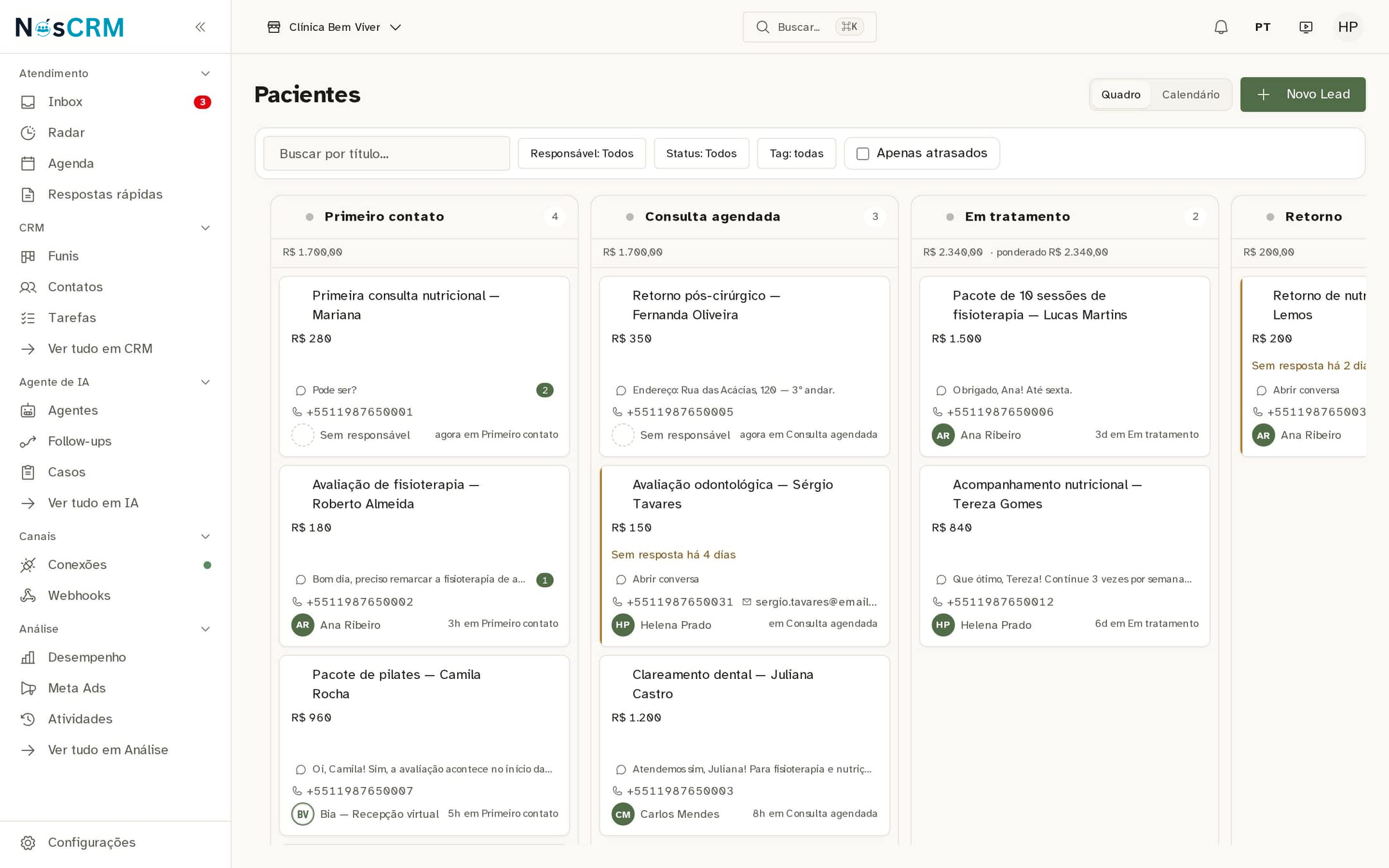This screenshot has width=1389, height=868.
Task: Open the notifications bell
Action: [1221, 27]
